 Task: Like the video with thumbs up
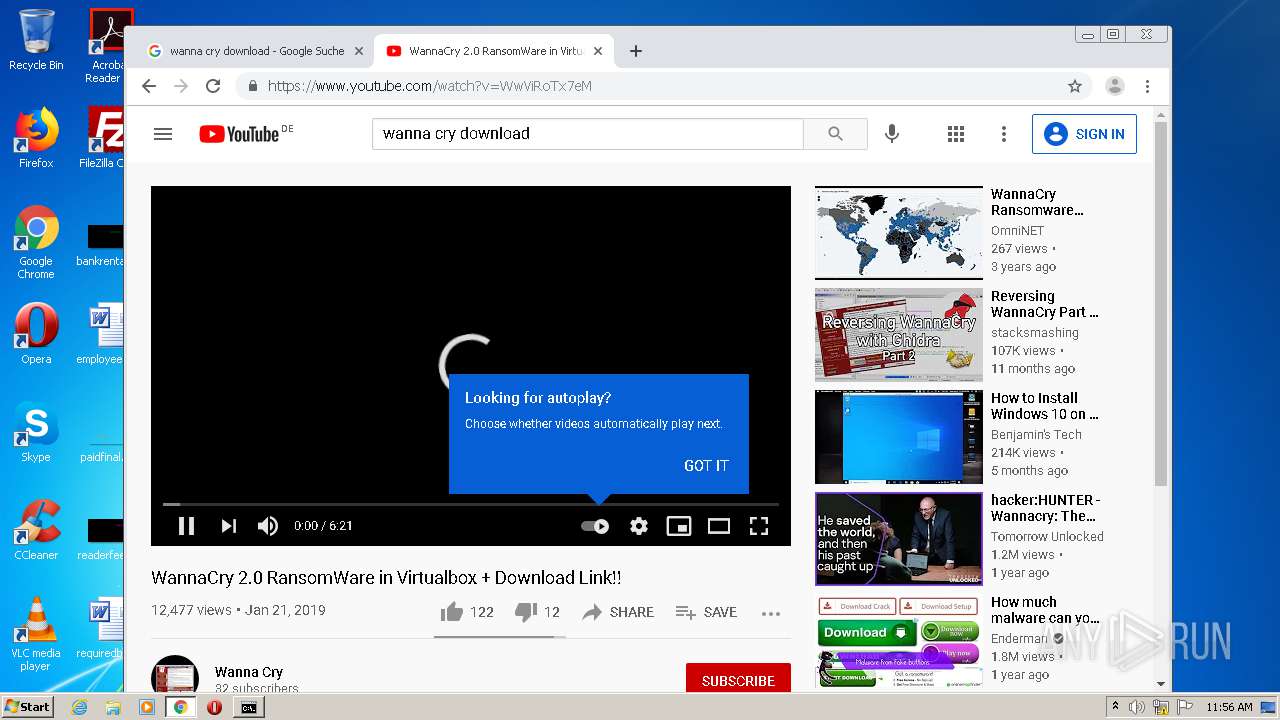coord(467,612)
